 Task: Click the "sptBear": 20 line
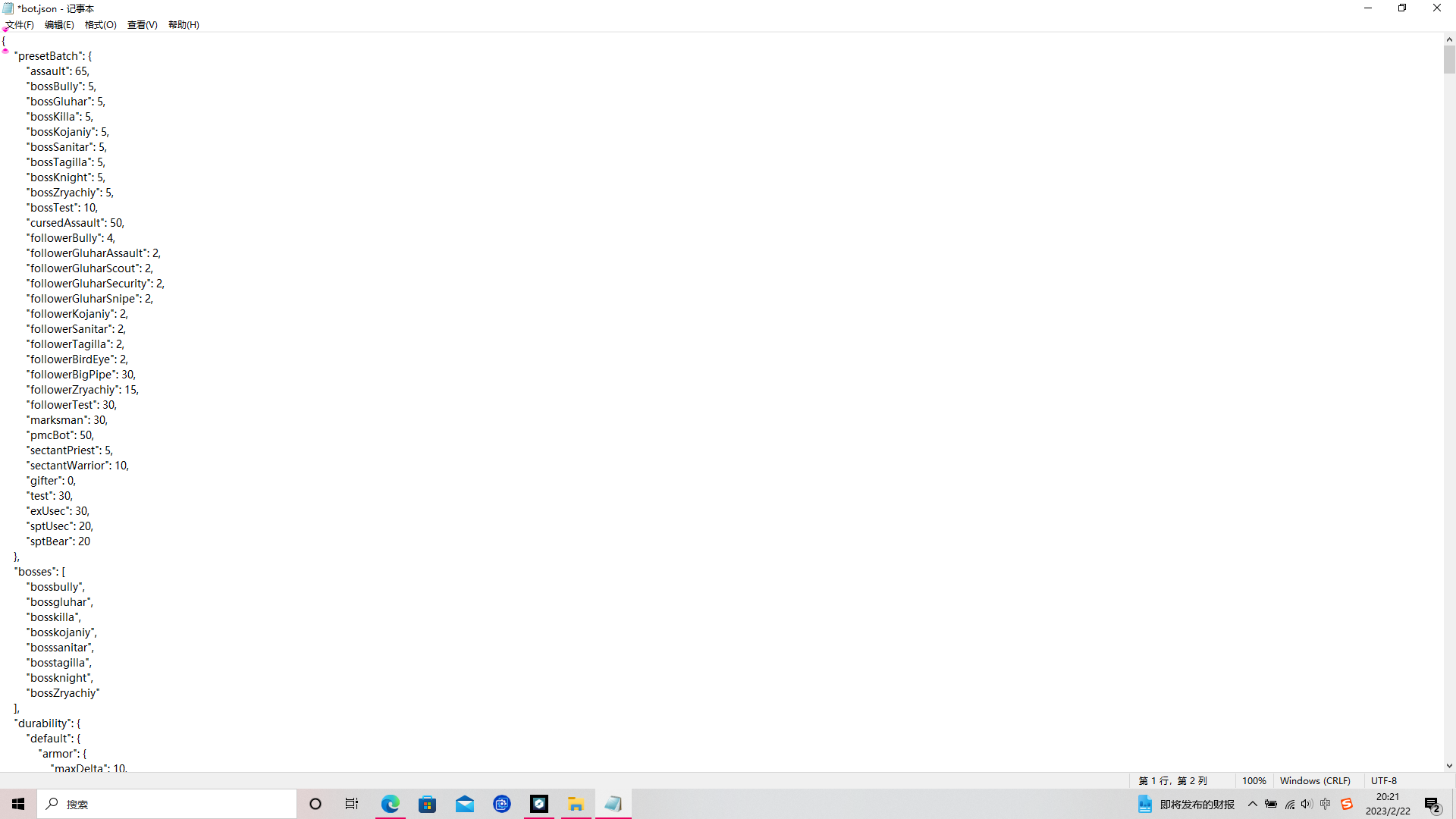(x=58, y=541)
